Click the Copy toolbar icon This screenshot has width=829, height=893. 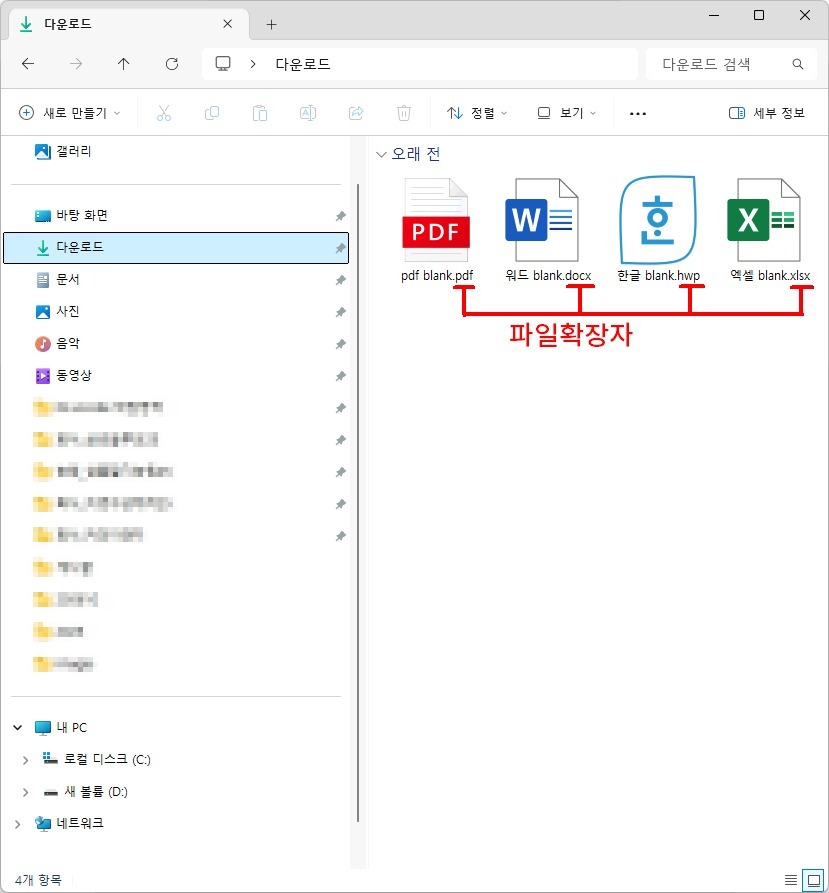[212, 113]
